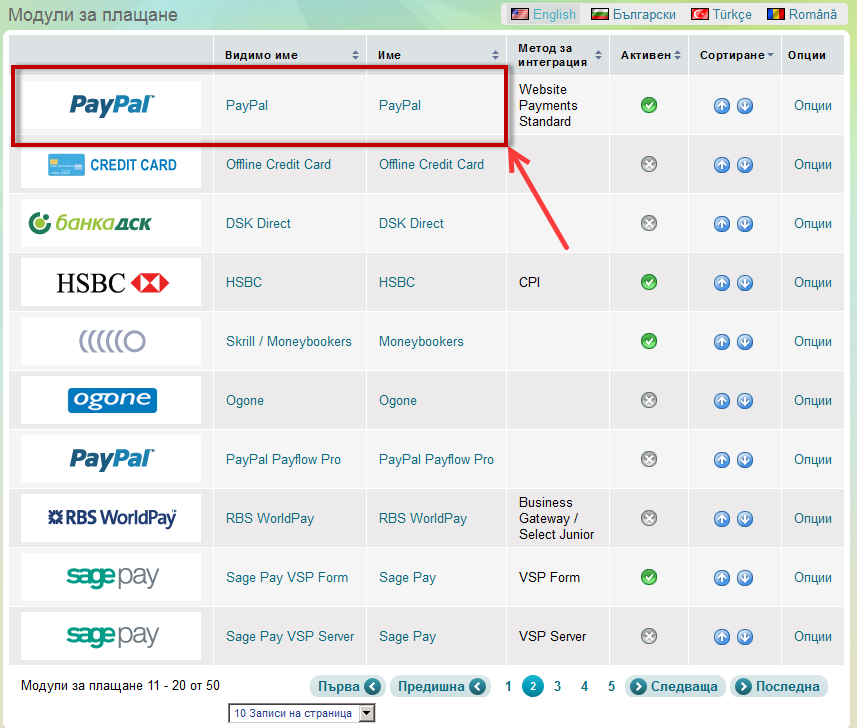Viewport: 857px width, 728px height.
Task: Sort table by Активен column
Action: 650,55
